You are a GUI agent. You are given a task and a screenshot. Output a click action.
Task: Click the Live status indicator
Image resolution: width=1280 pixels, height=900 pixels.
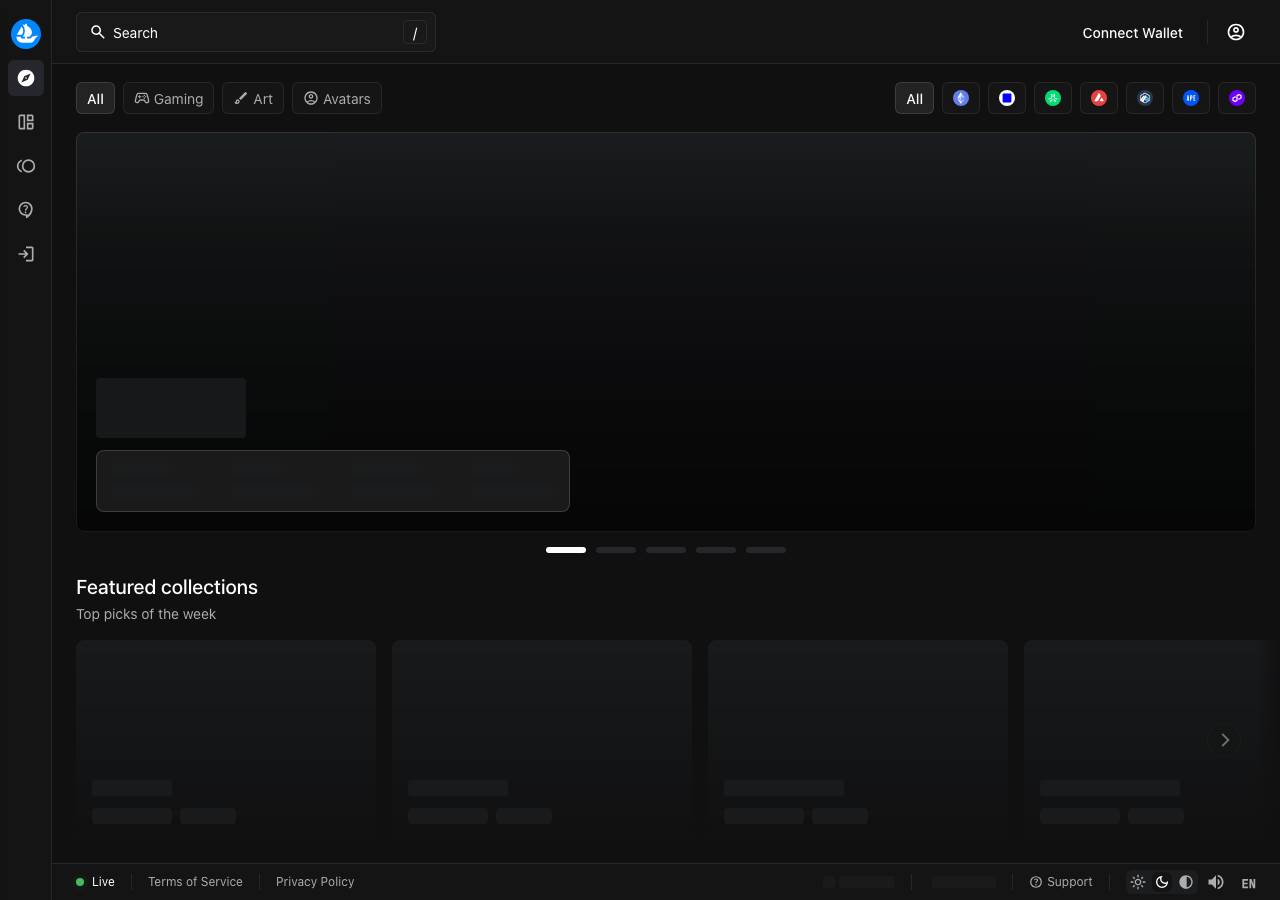95,882
